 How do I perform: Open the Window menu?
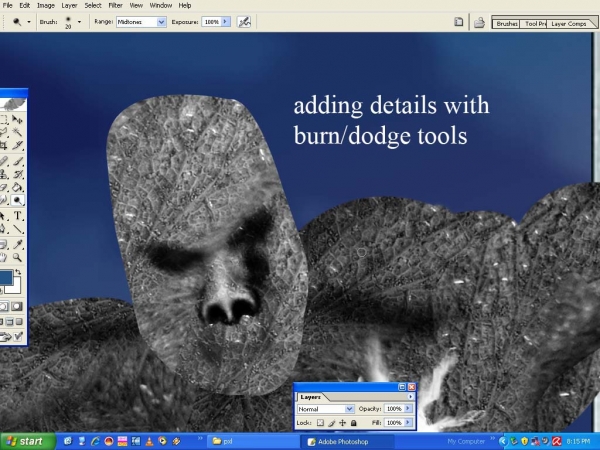click(161, 5)
